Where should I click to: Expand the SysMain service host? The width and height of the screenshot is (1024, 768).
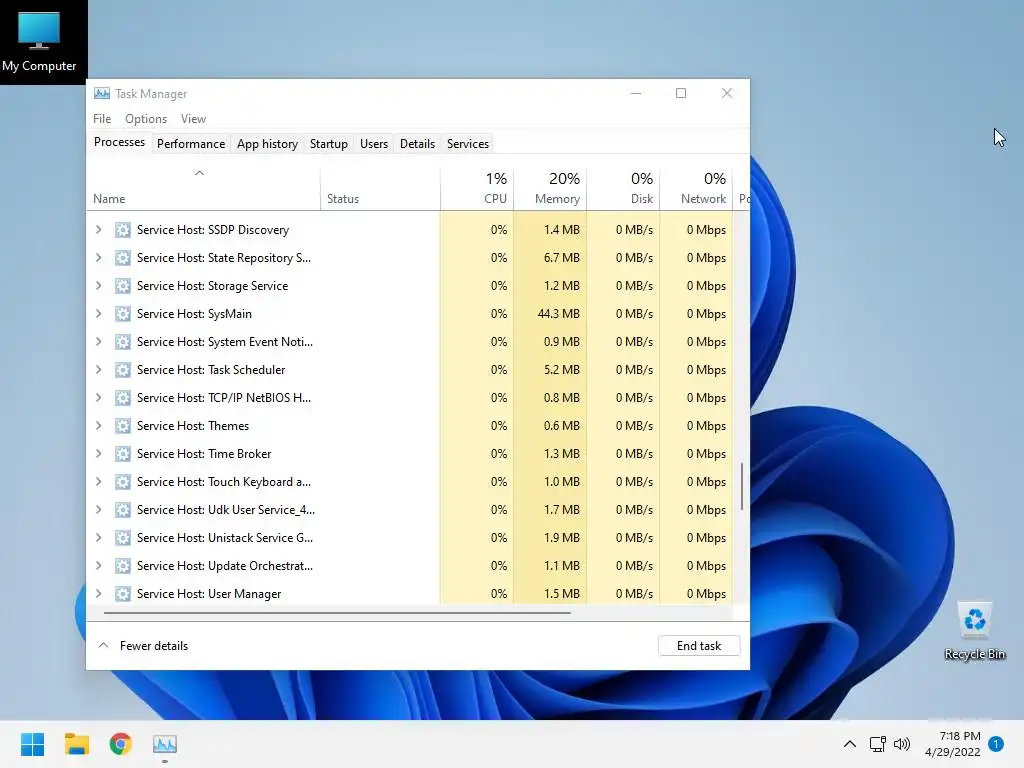click(99, 314)
